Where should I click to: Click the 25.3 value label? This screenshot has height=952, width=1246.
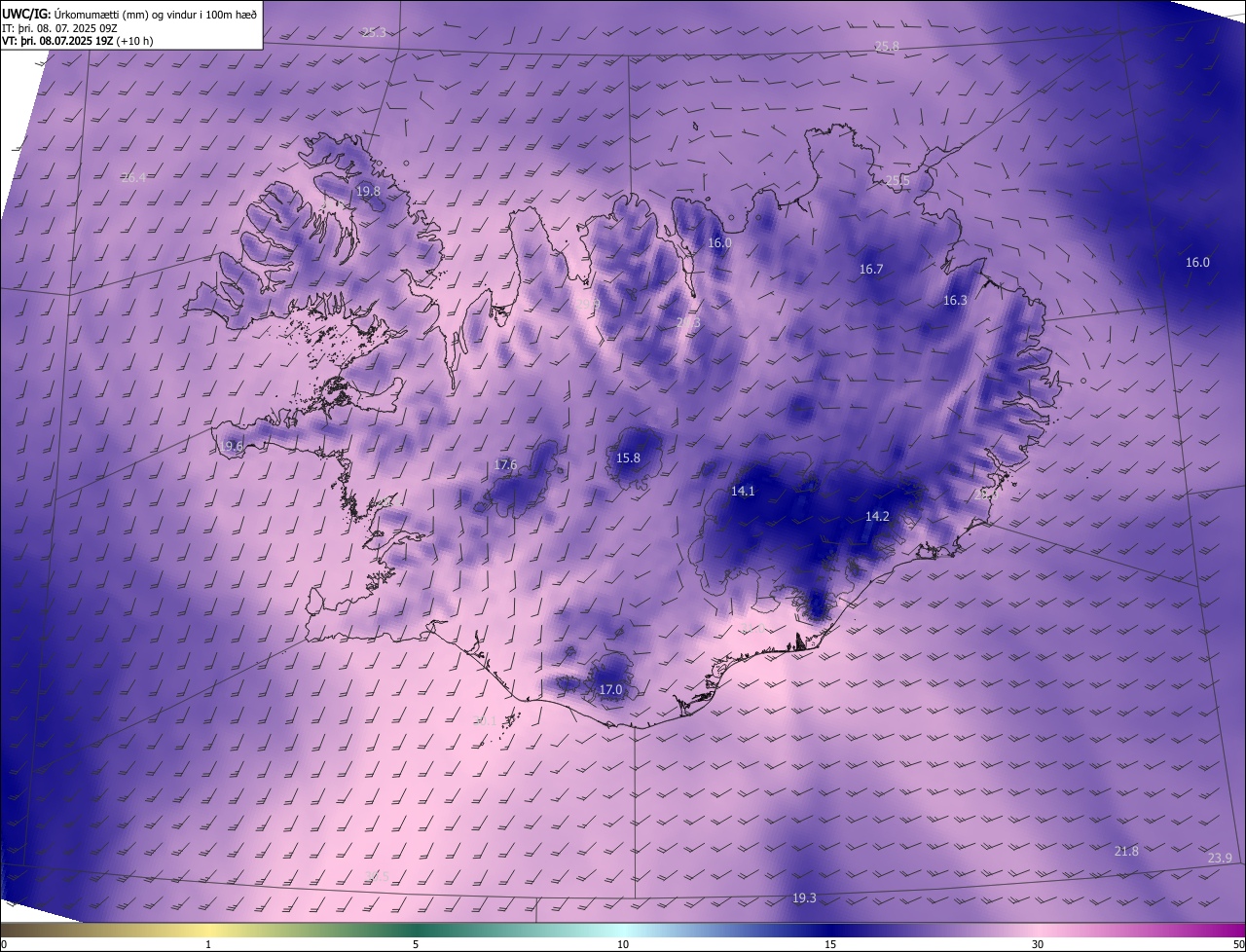click(x=374, y=33)
